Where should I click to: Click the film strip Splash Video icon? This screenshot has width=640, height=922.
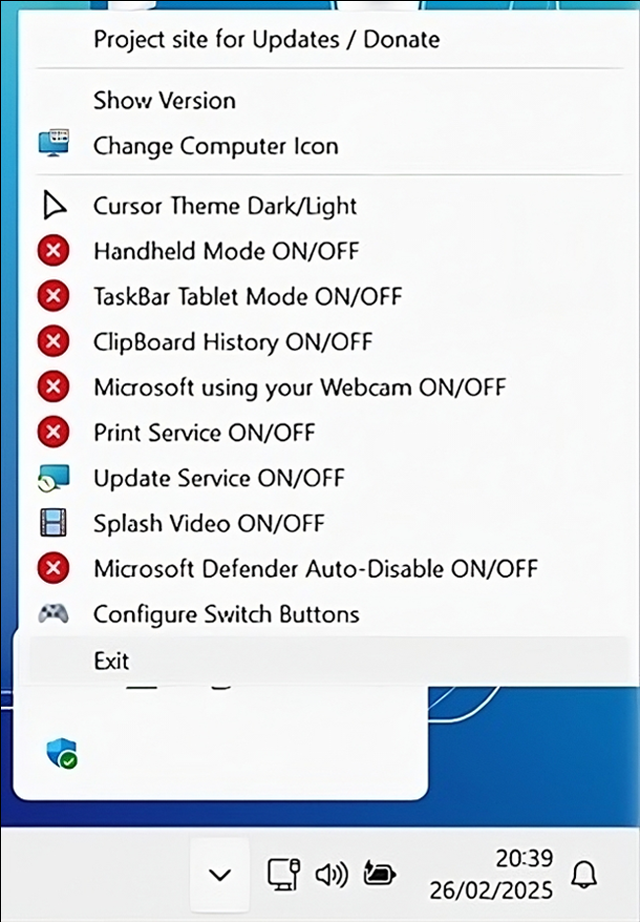[x=53, y=523]
